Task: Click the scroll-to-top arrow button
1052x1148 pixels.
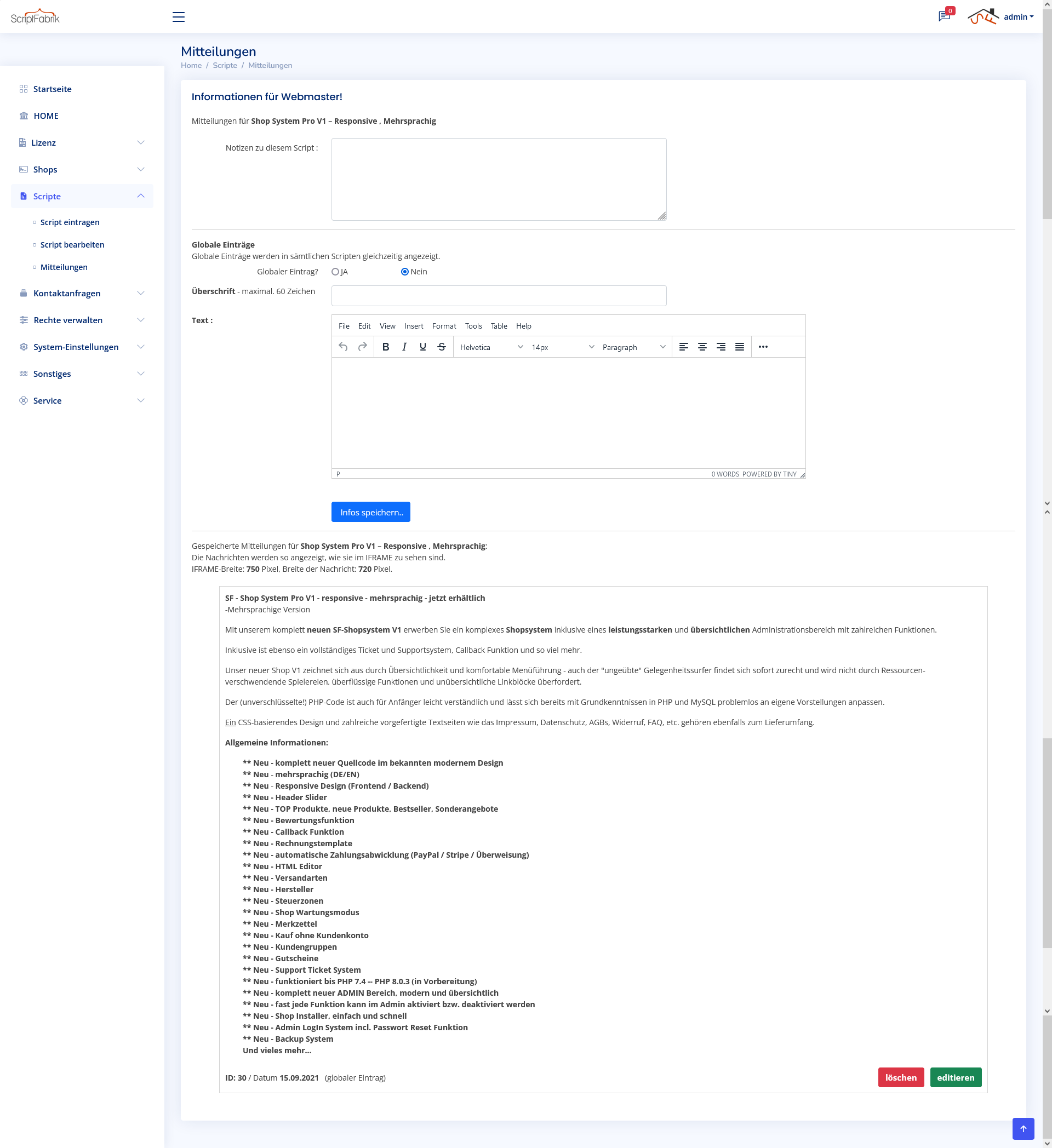Action: [1023, 1129]
